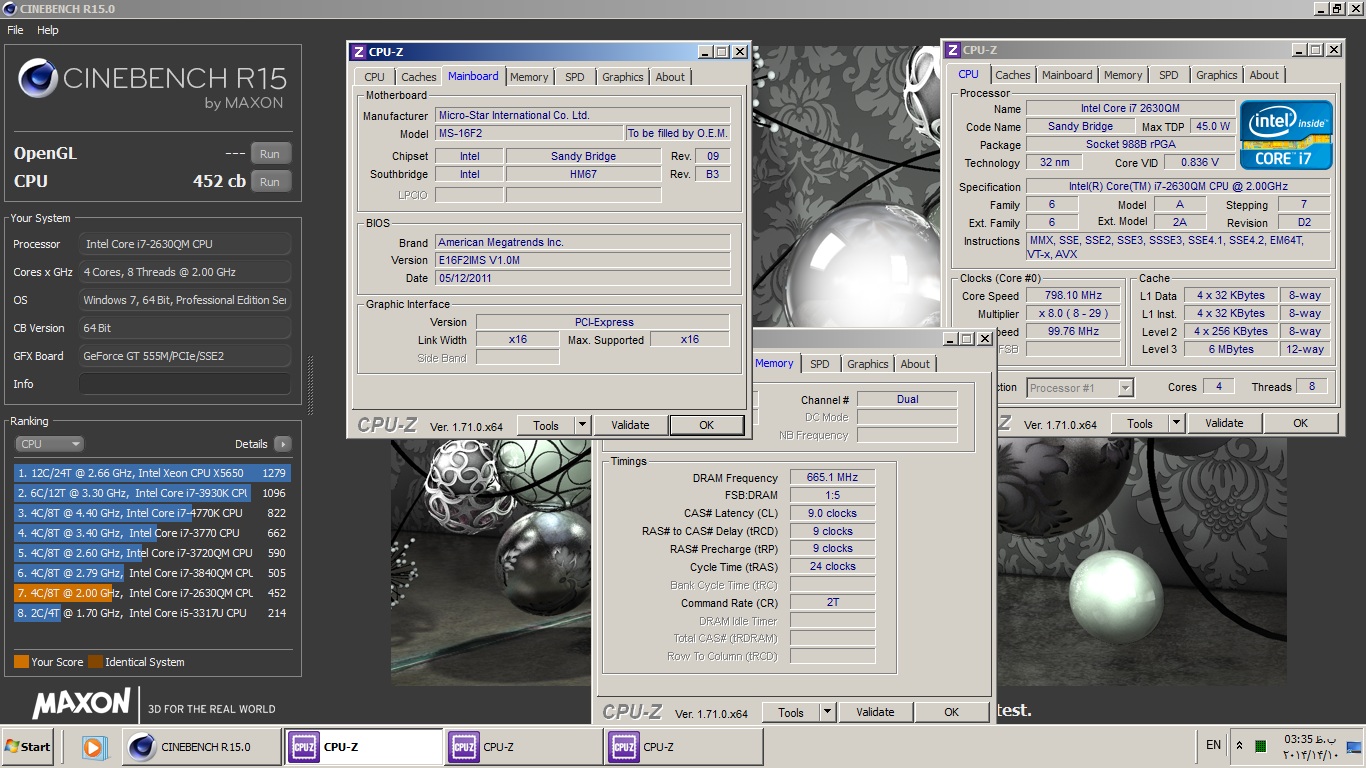This screenshot has width=1366, height=768.
Task: Click Tools button in CPU-Z CPU window
Action: point(1140,423)
